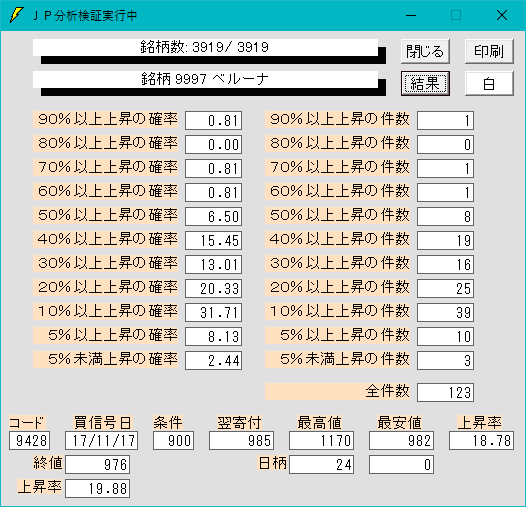Select the 最高値 field showing 1170
This screenshot has width=526, height=507.
coord(321,440)
